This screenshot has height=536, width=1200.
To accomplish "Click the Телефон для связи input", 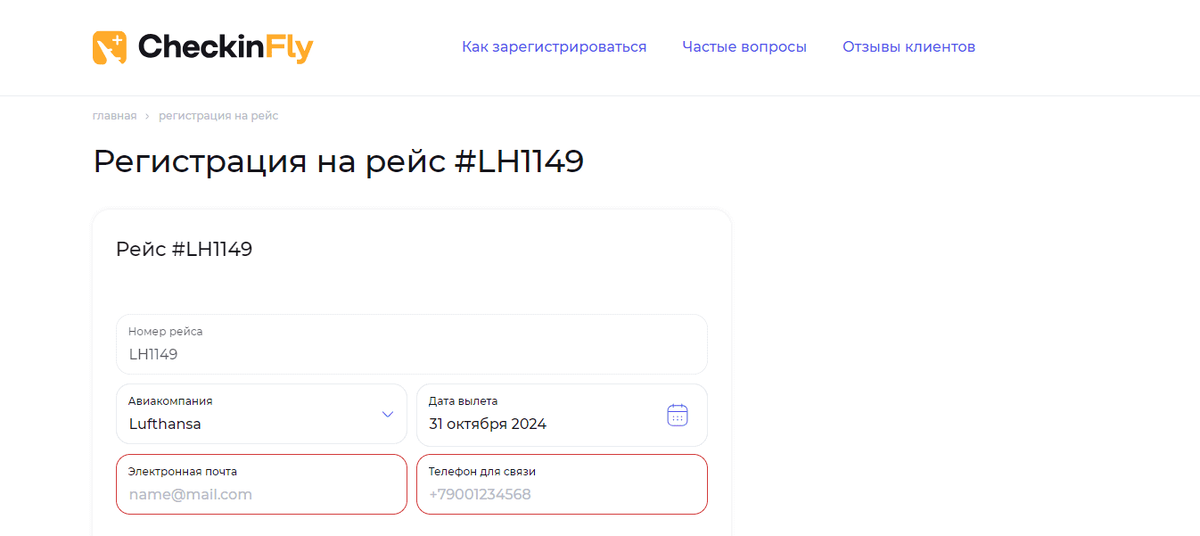I will point(562,484).
